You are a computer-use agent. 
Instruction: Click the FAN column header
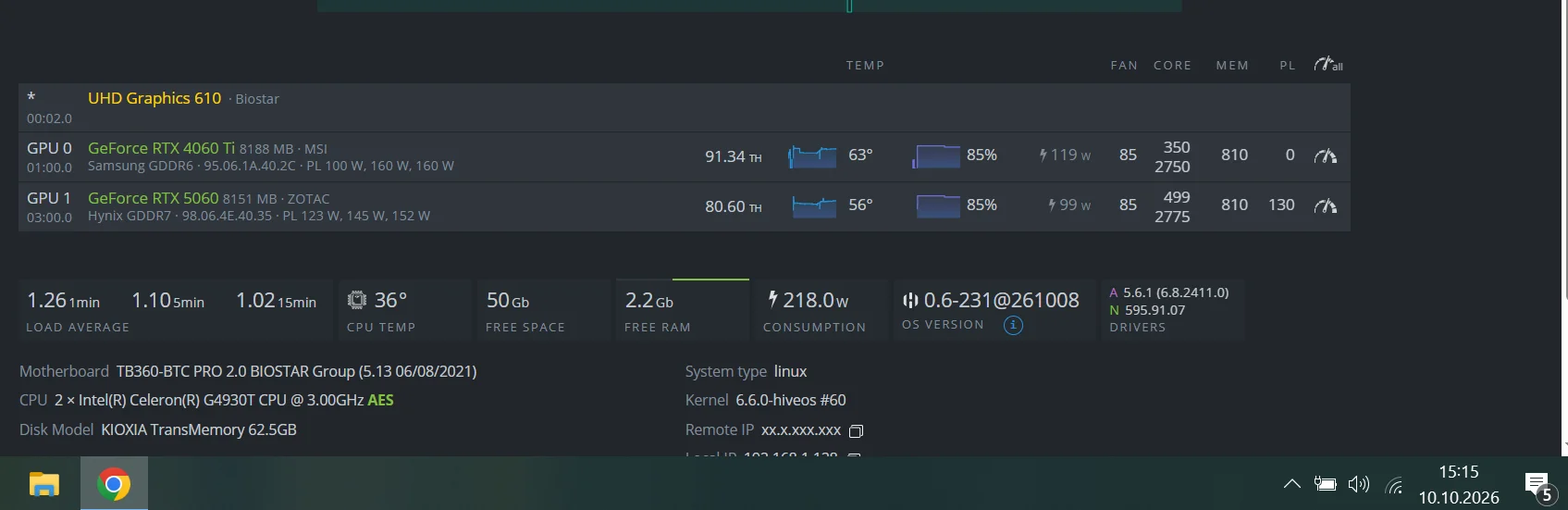click(x=1124, y=65)
